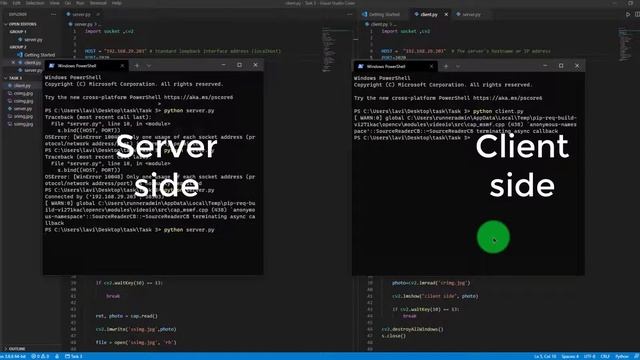
Task: Click the python server.py command at the server prompt
Action: coord(189,230)
